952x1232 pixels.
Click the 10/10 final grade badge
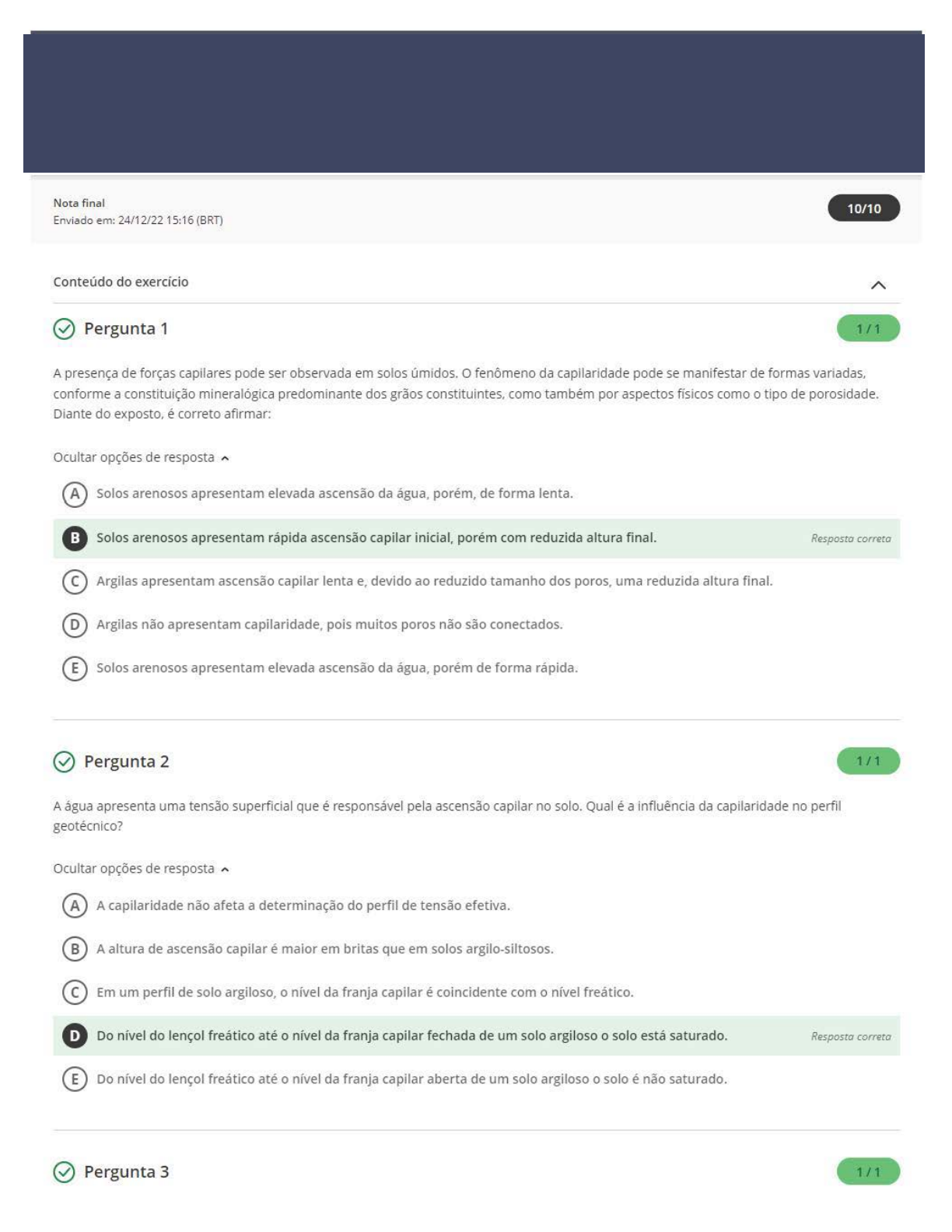click(x=863, y=208)
